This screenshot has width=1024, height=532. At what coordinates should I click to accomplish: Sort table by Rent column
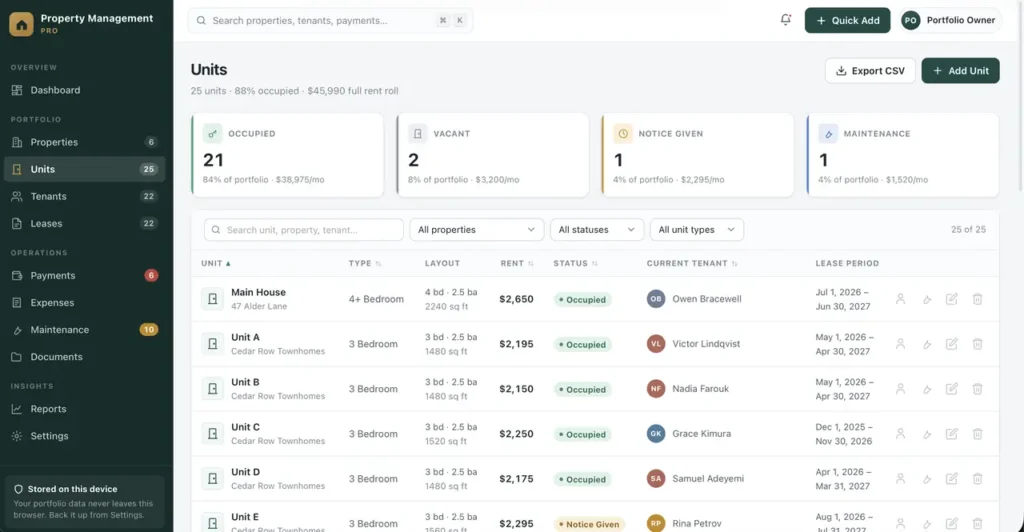tap(517, 264)
